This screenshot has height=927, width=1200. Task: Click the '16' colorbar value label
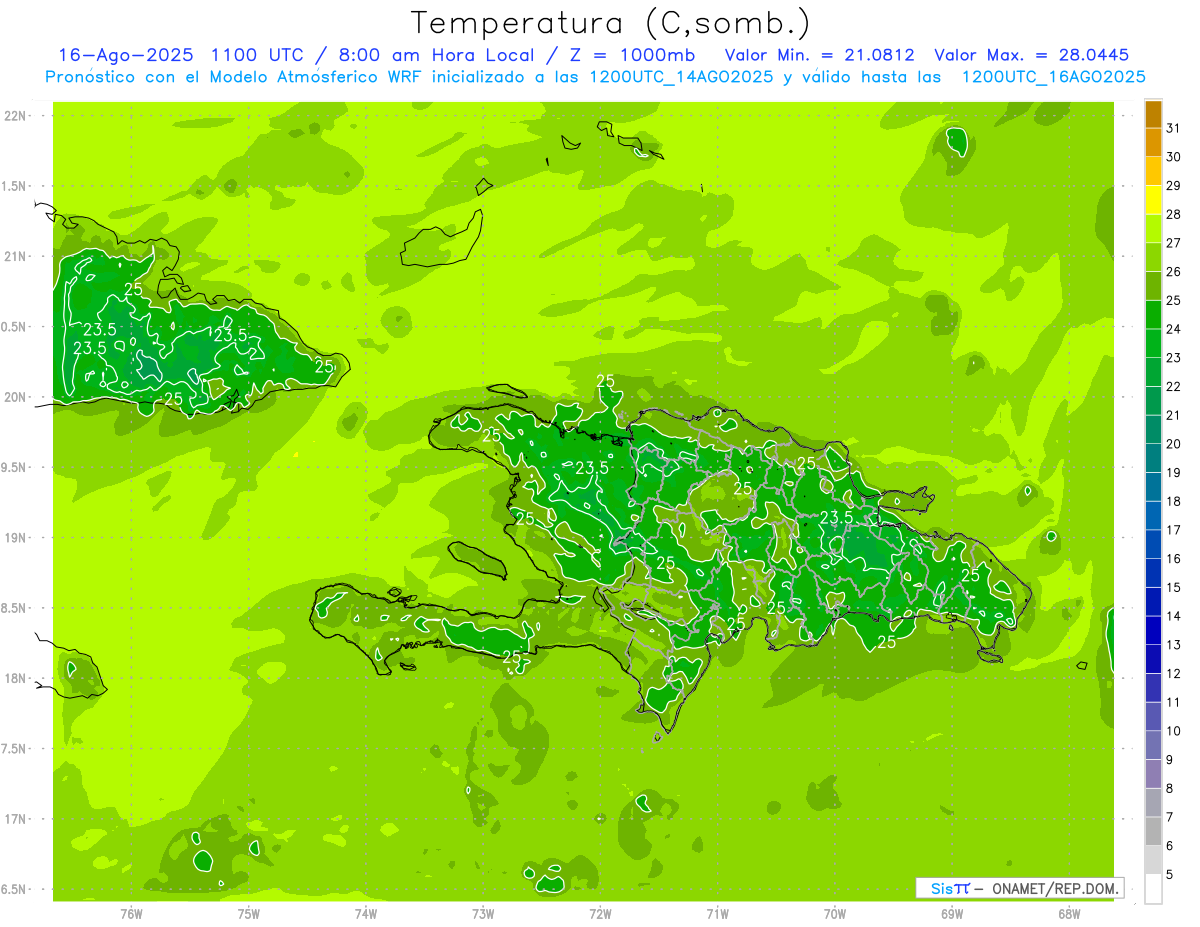[1174, 559]
